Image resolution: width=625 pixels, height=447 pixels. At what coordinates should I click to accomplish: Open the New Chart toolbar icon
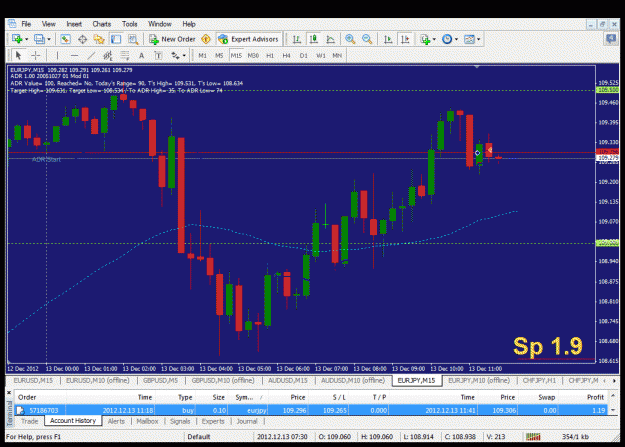point(17,39)
